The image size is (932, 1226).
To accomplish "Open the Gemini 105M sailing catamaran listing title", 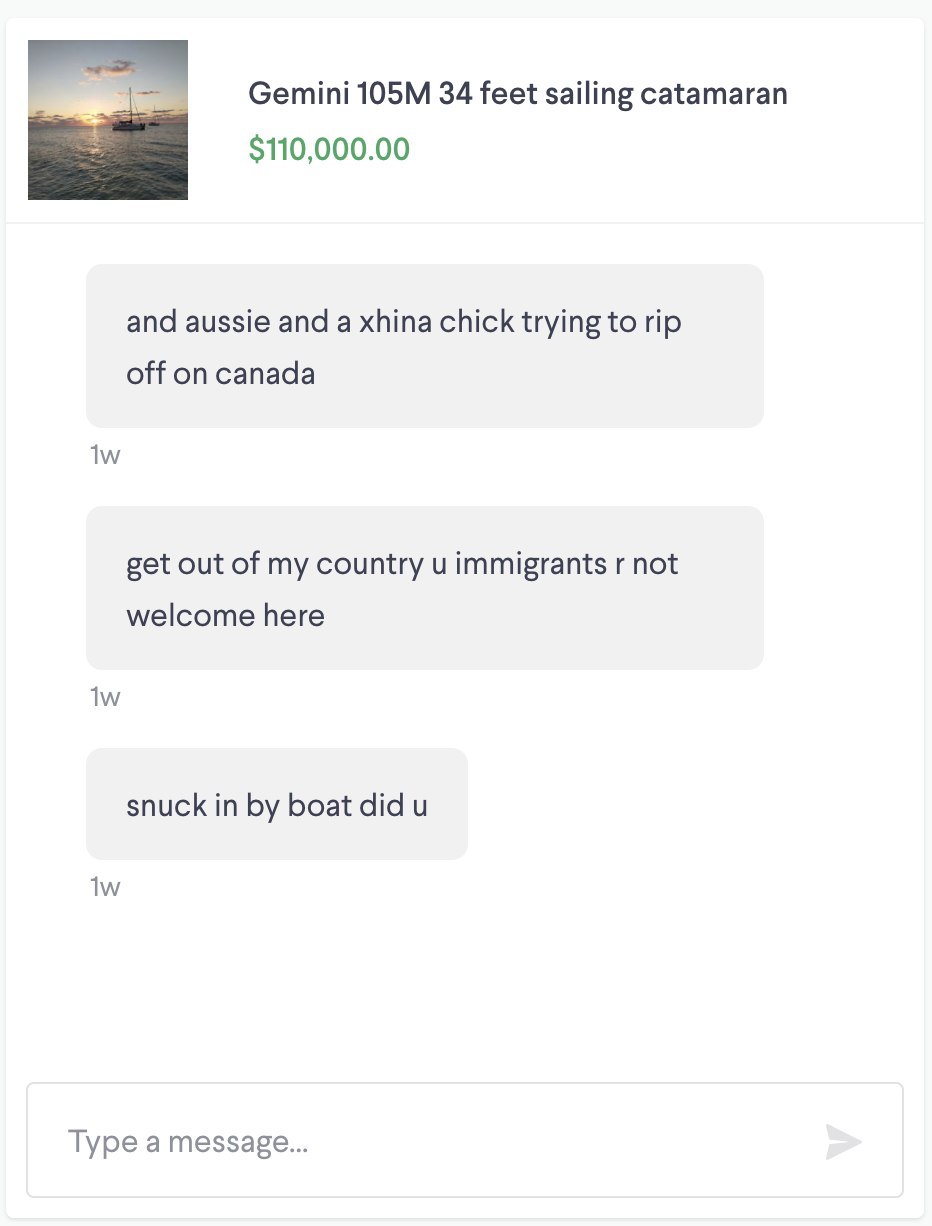I will (518, 94).
